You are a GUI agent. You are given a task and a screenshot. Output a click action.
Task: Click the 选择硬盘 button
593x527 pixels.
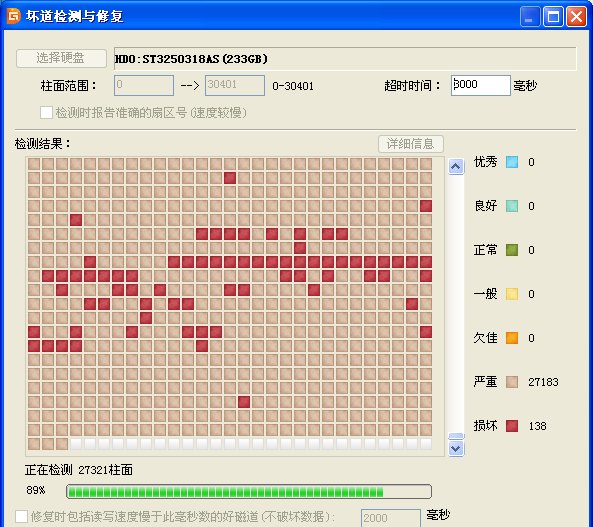(61, 58)
